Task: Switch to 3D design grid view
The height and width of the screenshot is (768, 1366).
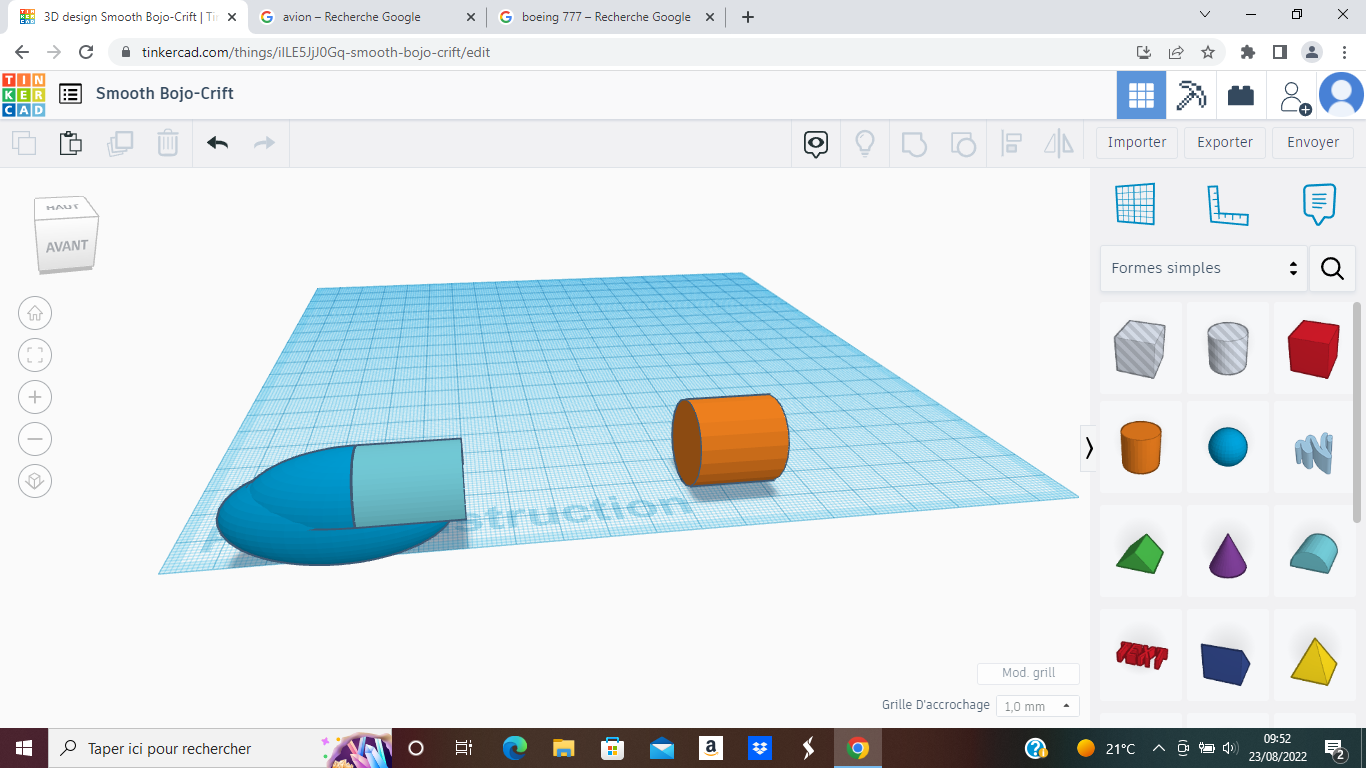Action: pos(1141,95)
